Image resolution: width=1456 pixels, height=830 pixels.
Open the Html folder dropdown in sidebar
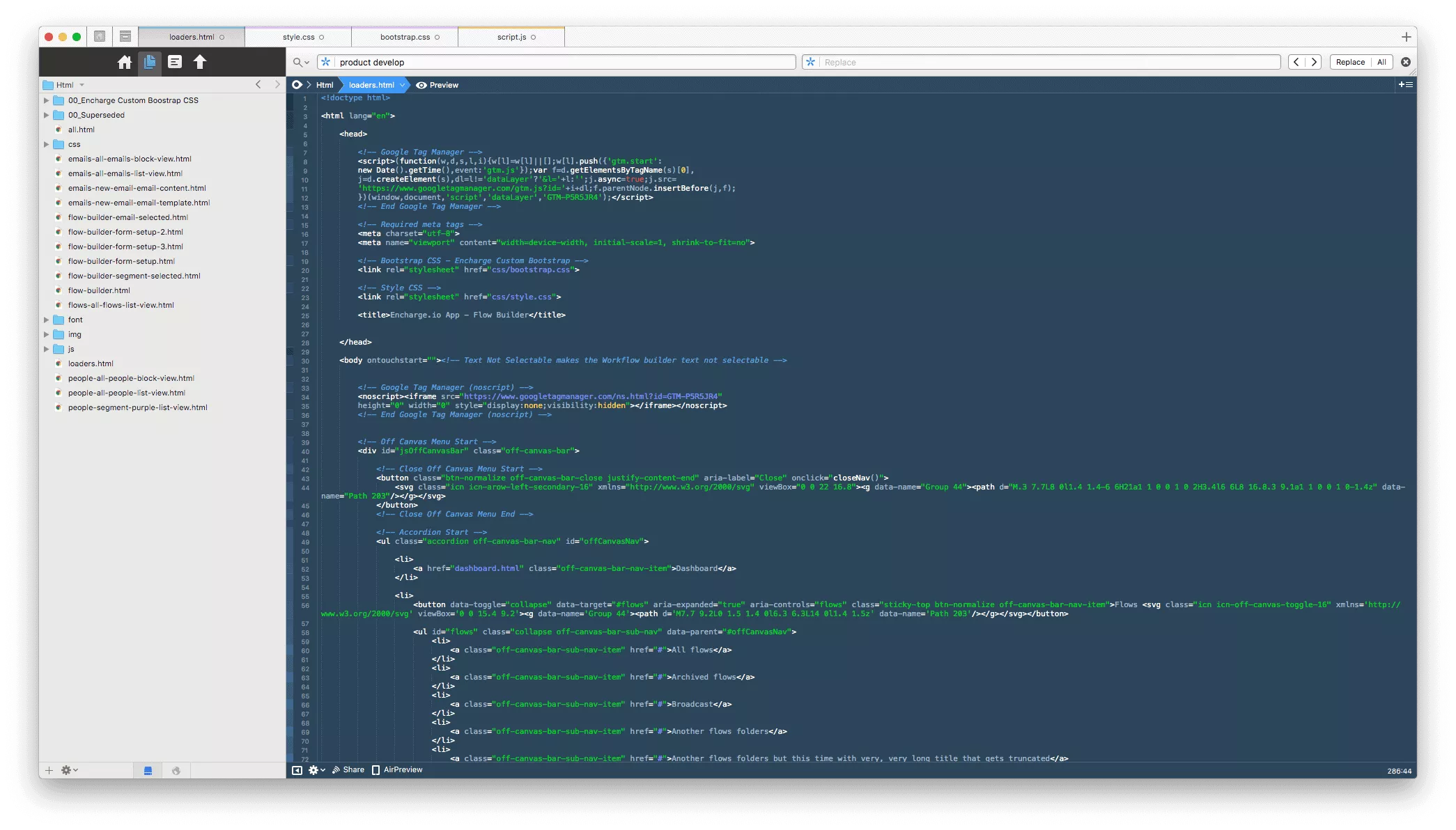click(x=82, y=85)
